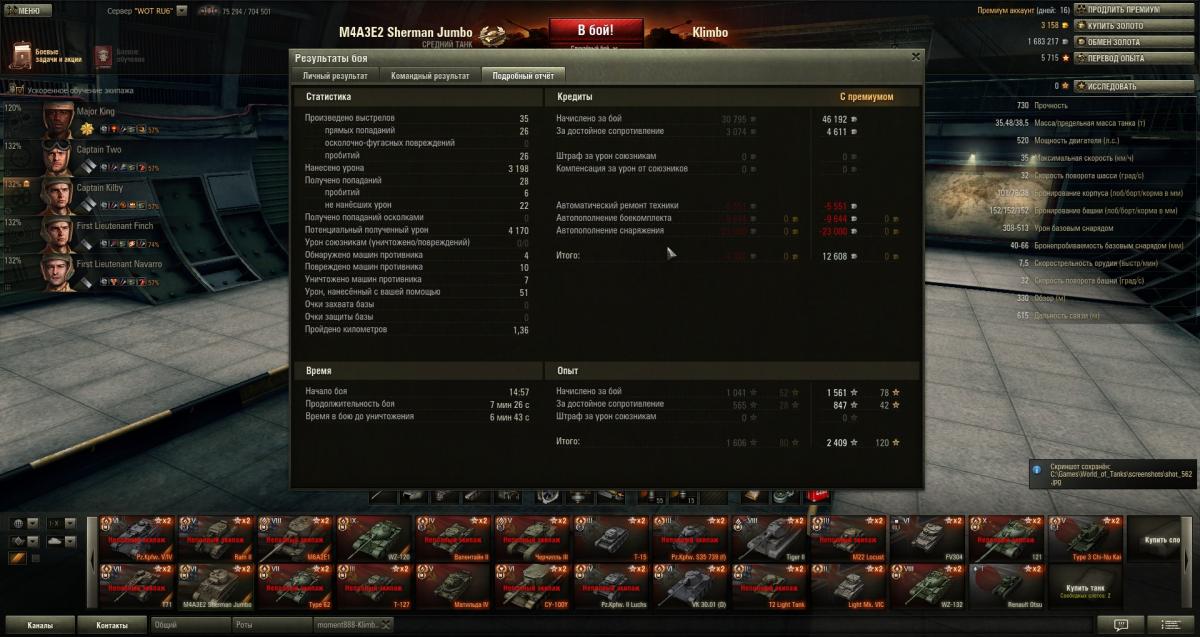The width and height of the screenshot is (1200, 637).
Task: Select FV304 tank in carousel
Action: pyautogui.click(x=928, y=538)
